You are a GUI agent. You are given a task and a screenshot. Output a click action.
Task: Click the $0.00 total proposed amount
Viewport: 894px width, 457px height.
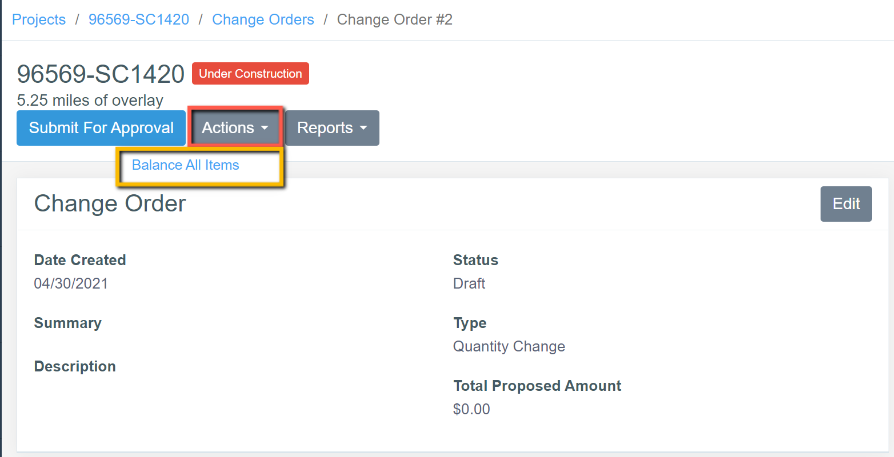[x=471, y=408]
